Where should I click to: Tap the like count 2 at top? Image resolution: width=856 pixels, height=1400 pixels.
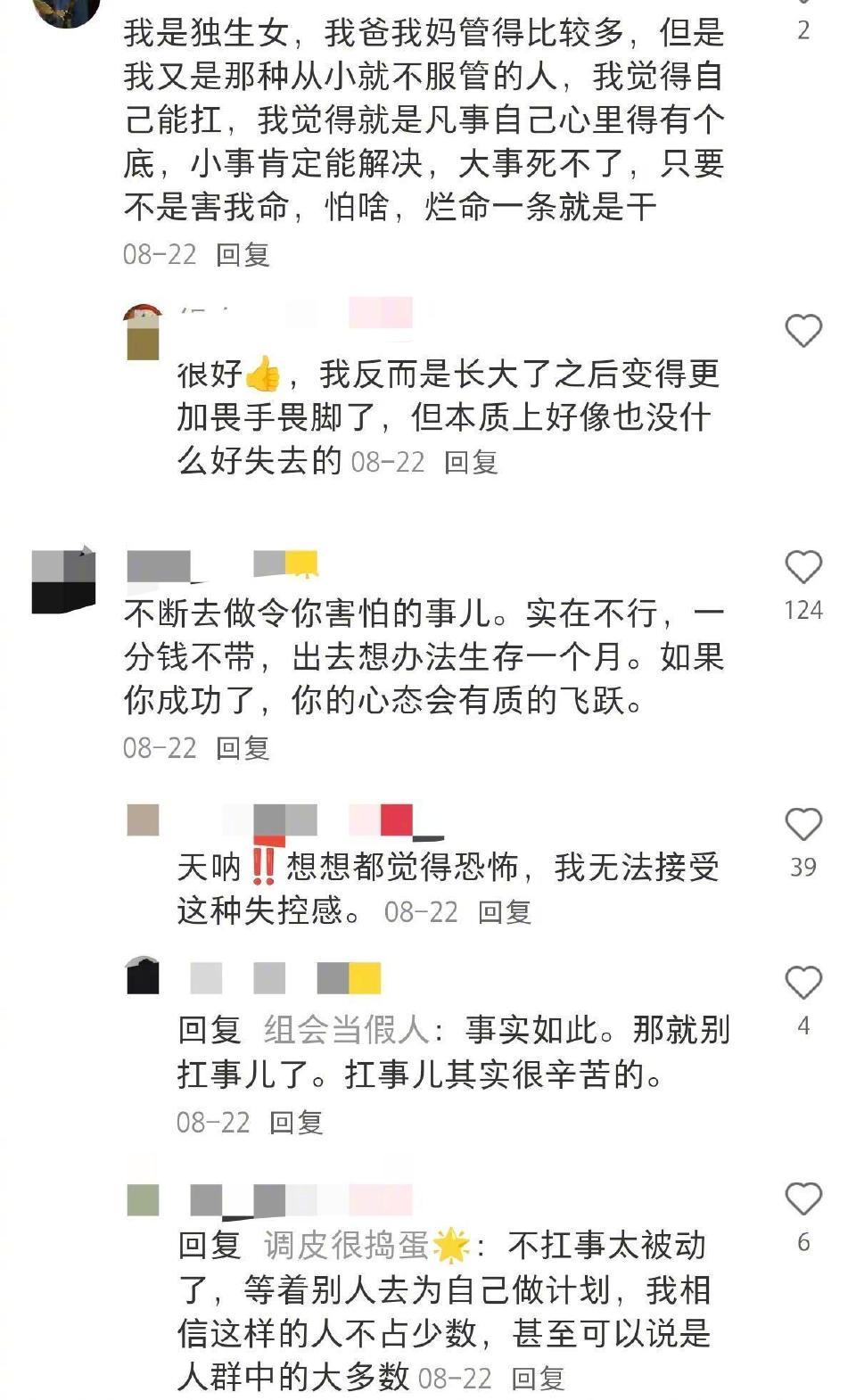tap(803, 30)
